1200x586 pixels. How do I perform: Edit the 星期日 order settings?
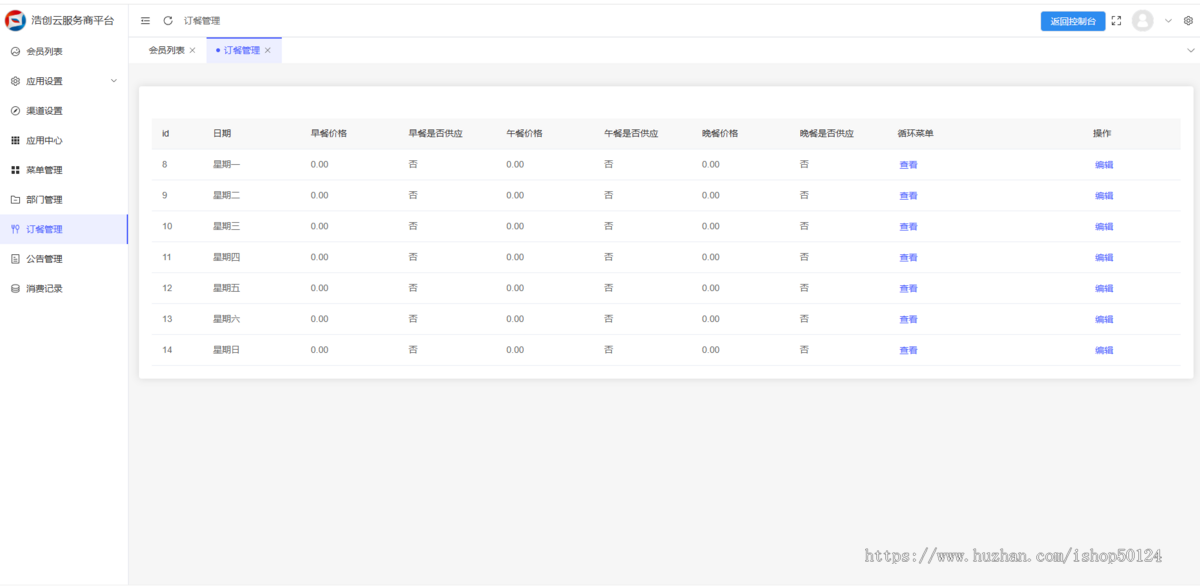(1104, 351)
